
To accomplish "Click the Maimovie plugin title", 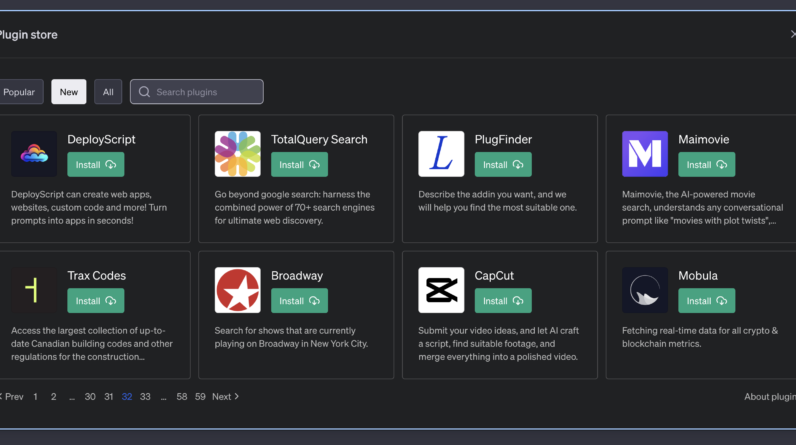I will pyautogui.click(x=704, y=140).
